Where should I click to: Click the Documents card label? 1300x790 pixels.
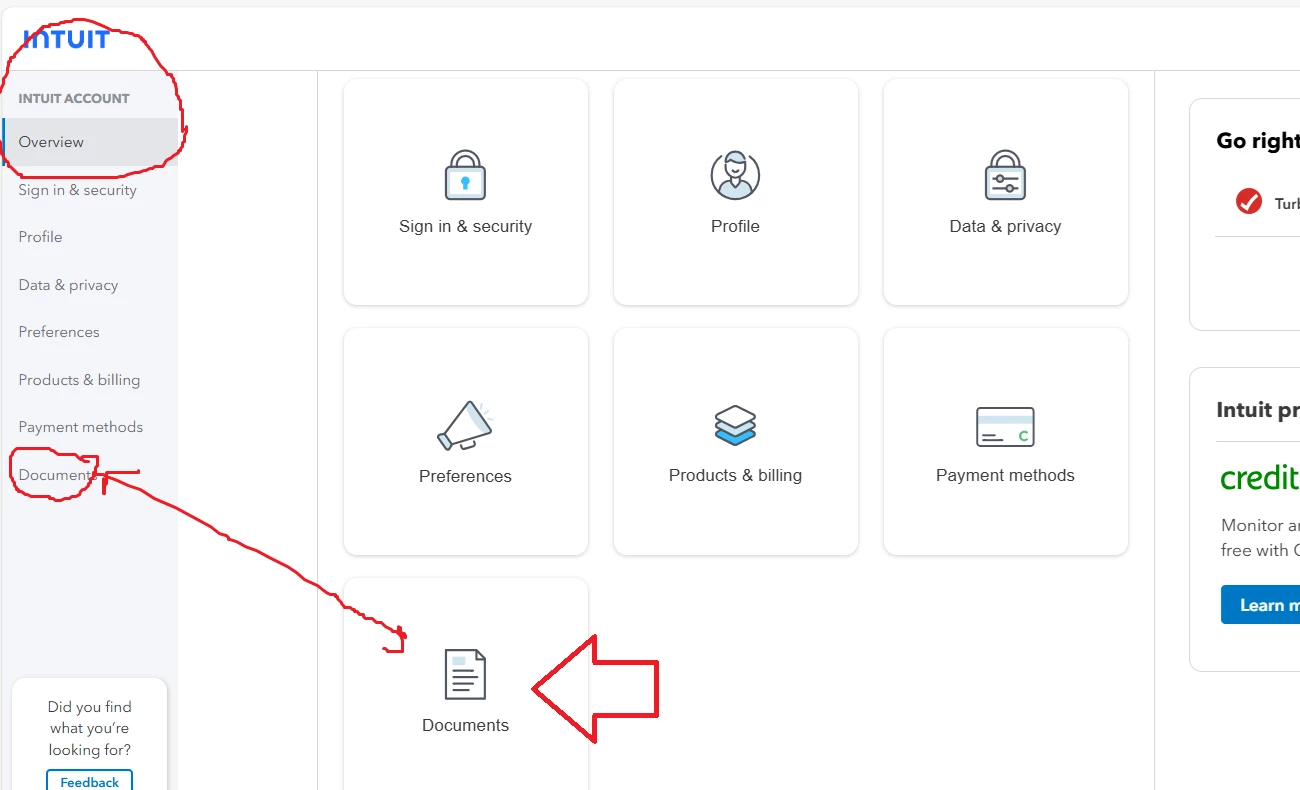(465, 725)
